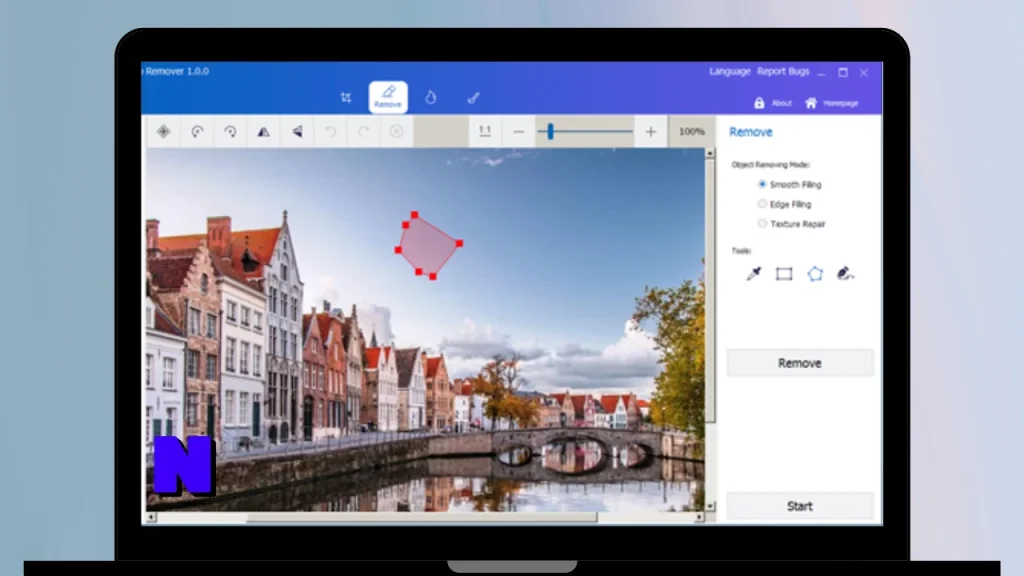Image resolution: width=1024 pixels, height=576 pixels.
Task: Click the circled X cancel icon
Action: pyautogui.click(x=396, y=131)
